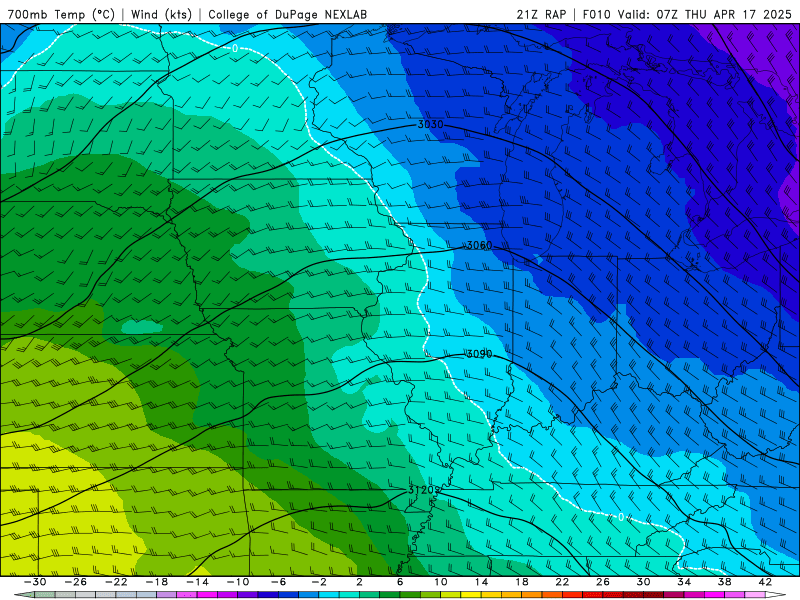Image resolution: width=800 pixels, height=600 pixels.
Task: Click the '2' color scale tick label
Action: point(359,582)
